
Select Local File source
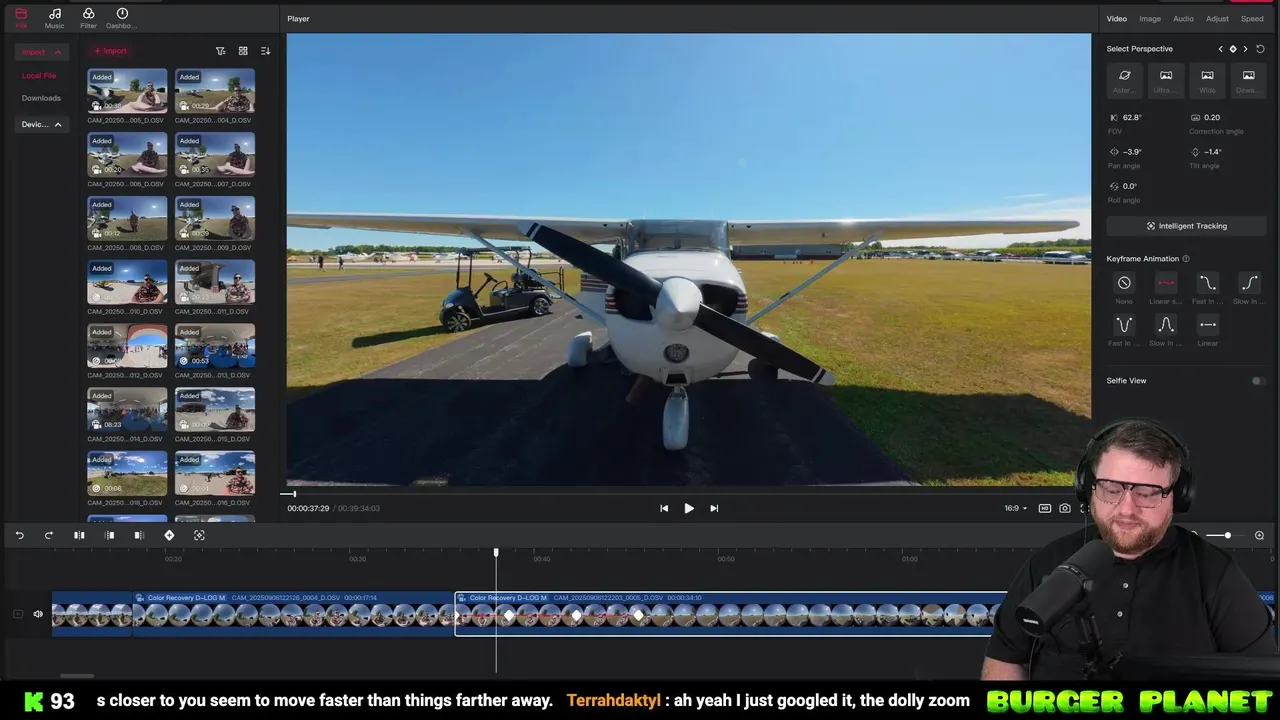point(39,76)
